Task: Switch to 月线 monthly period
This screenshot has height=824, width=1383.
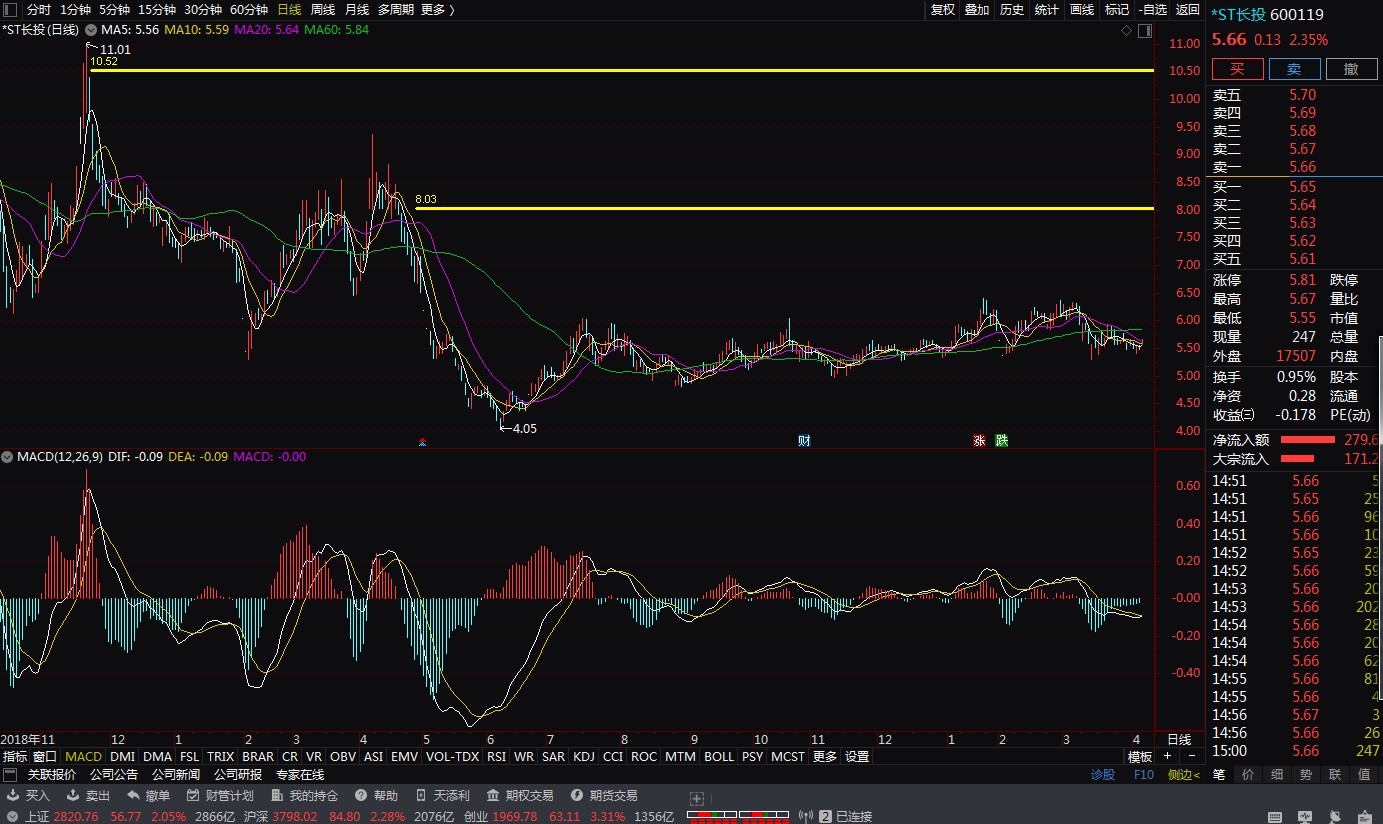Action: coord(357,10)
